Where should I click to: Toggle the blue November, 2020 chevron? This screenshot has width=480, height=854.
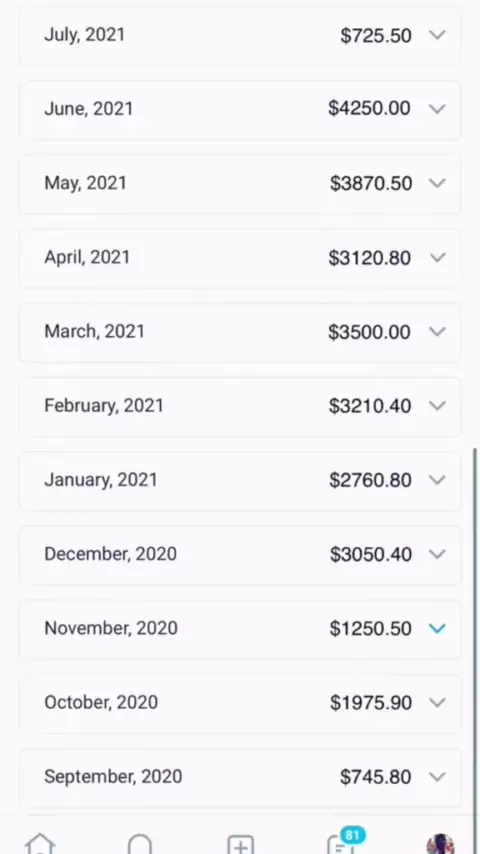(x=438, y=628)
